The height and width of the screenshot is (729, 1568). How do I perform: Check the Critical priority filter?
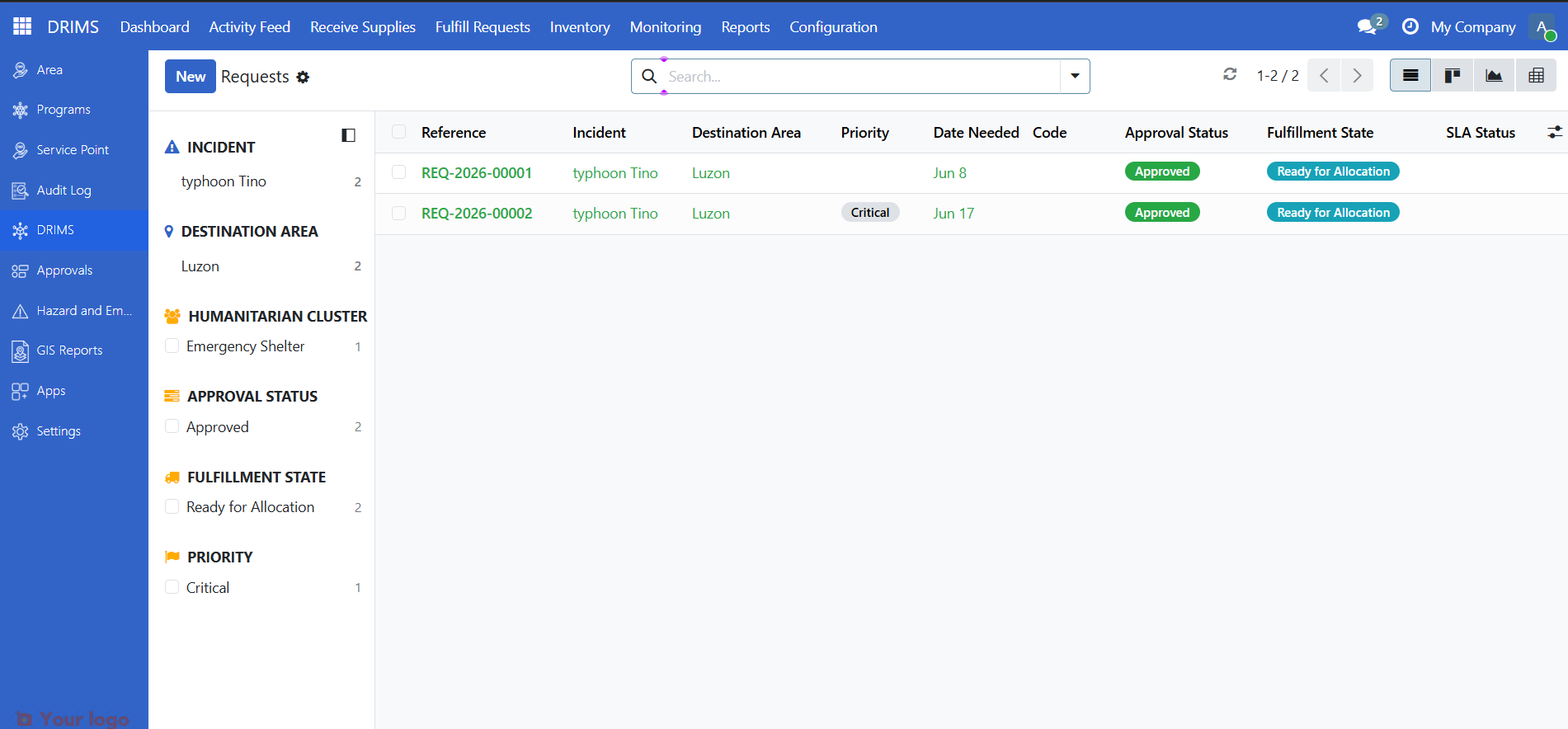172,586
